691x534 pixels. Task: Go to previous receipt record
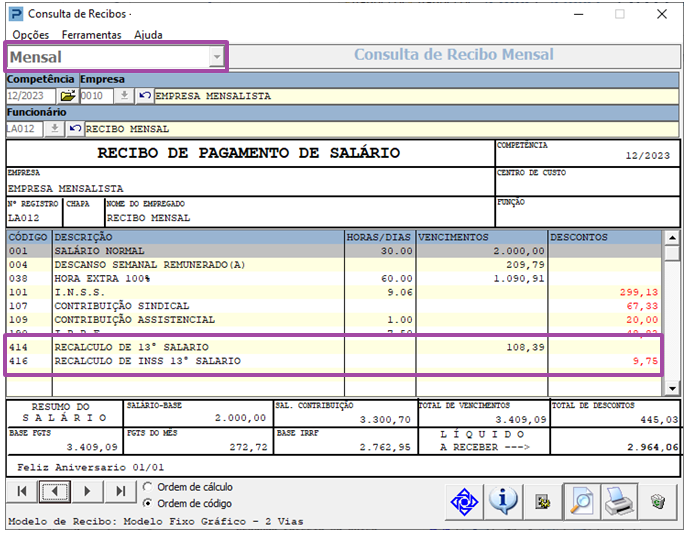click(55, 491)
